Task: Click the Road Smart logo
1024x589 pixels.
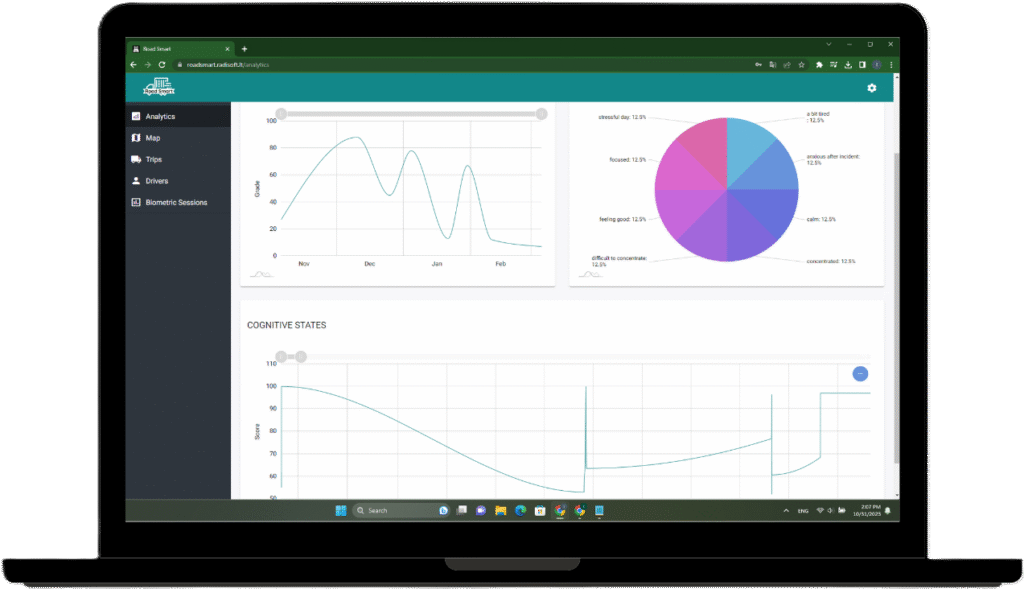Action: [x=158, y=88]
